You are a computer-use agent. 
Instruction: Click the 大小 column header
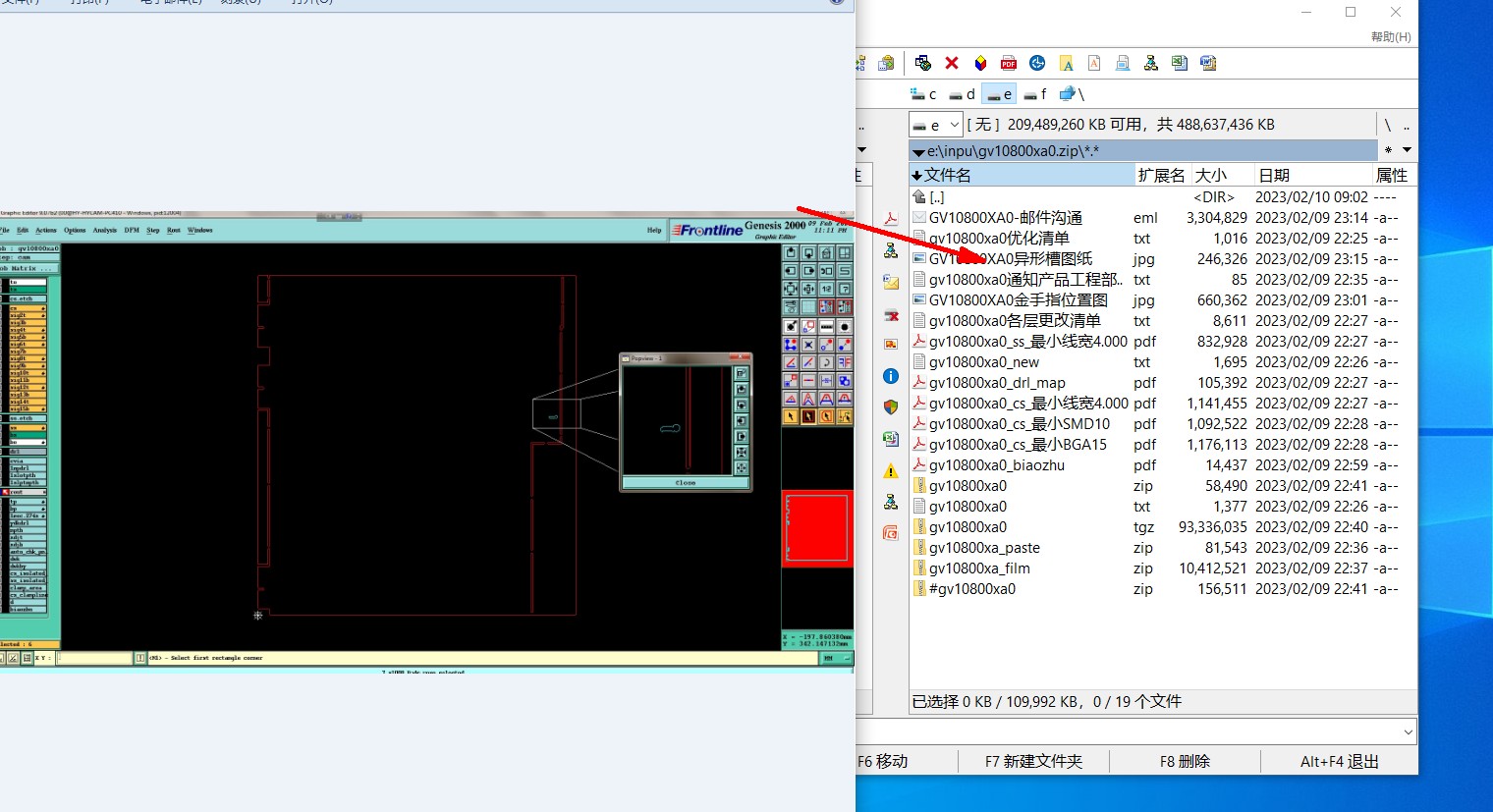pos(1223,175)
